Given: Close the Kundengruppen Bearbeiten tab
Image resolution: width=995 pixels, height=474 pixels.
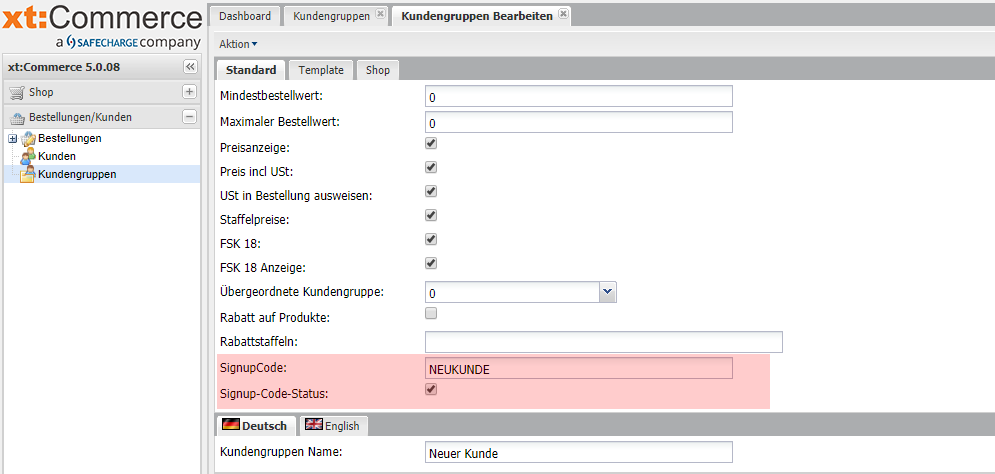Looking at the screenshot, I should [x=563, y=15].
